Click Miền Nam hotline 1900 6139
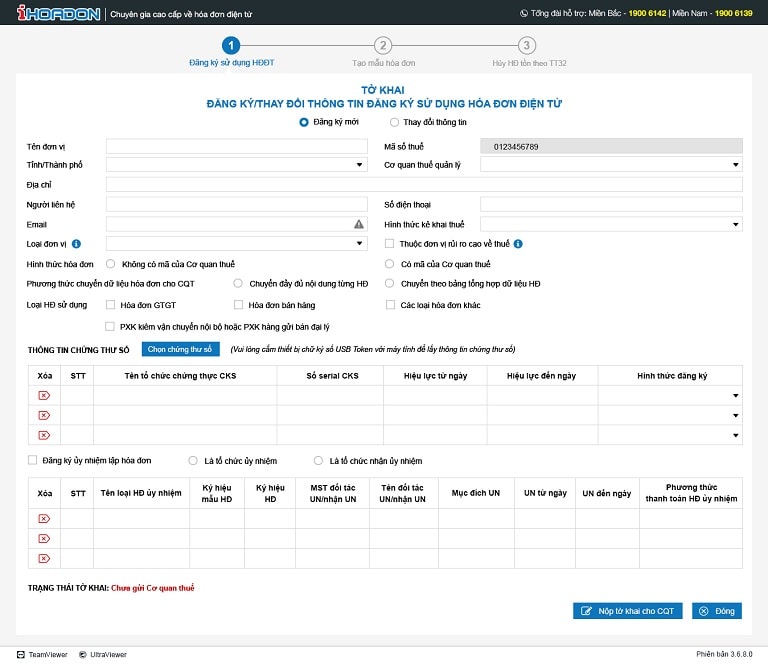The width and height of the screenshot is (768, 664). pyautogui.click(x=733, y=14)
